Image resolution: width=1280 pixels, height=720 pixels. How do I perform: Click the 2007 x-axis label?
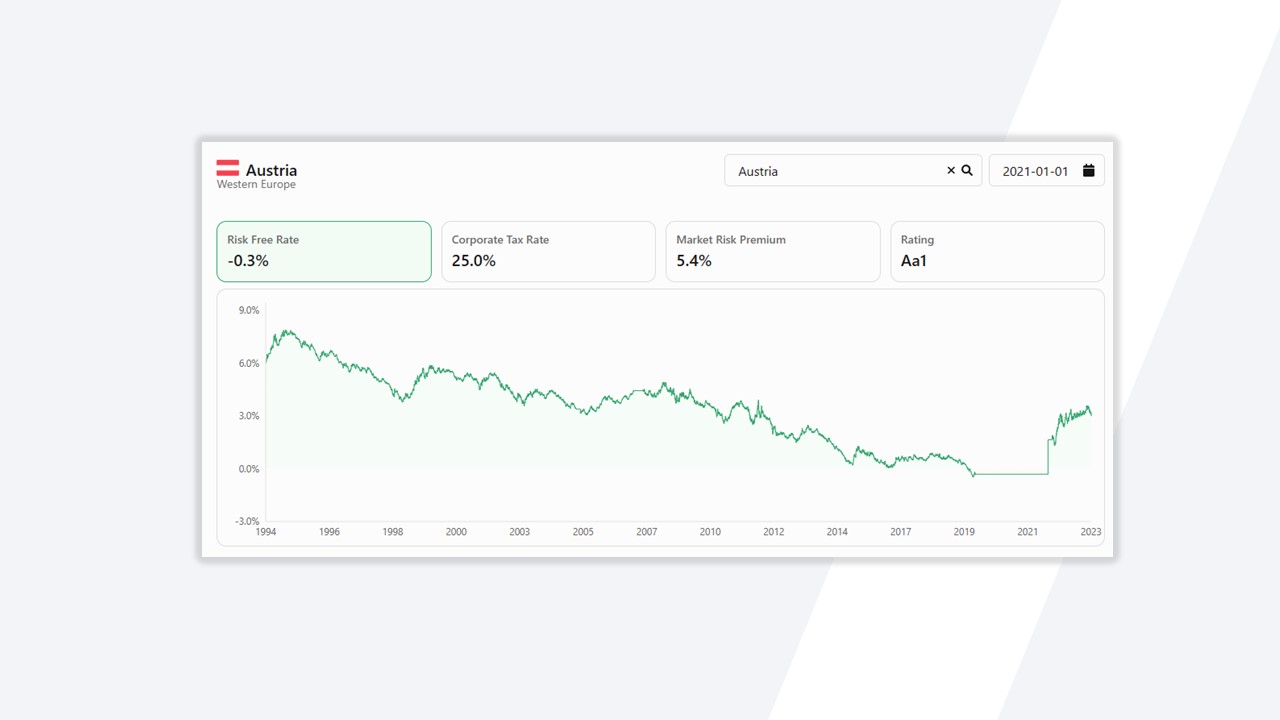(647, 532)
